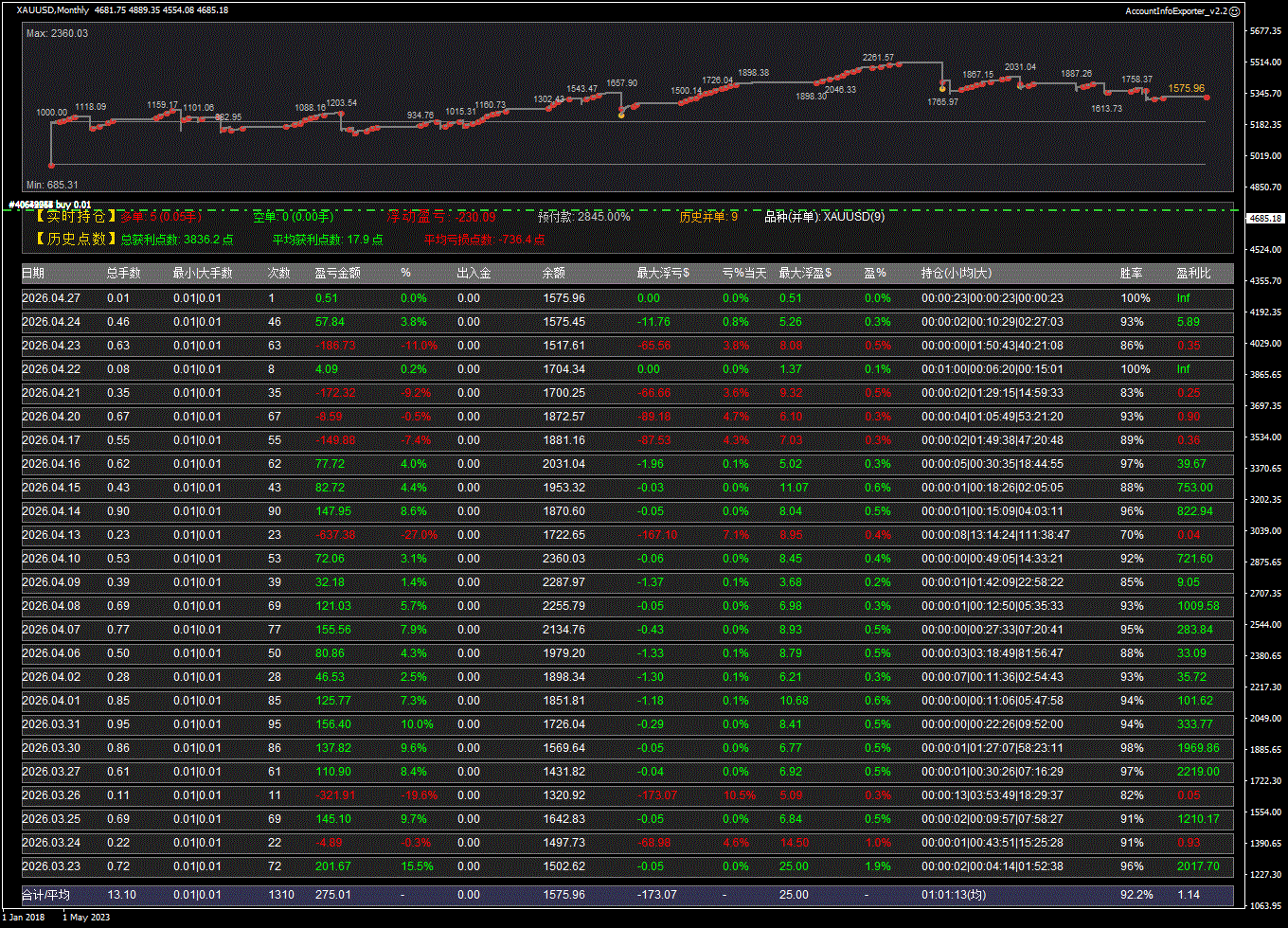Click the 盈利比 column header
Viewport: 1288px width, 928px height.
1193,274
